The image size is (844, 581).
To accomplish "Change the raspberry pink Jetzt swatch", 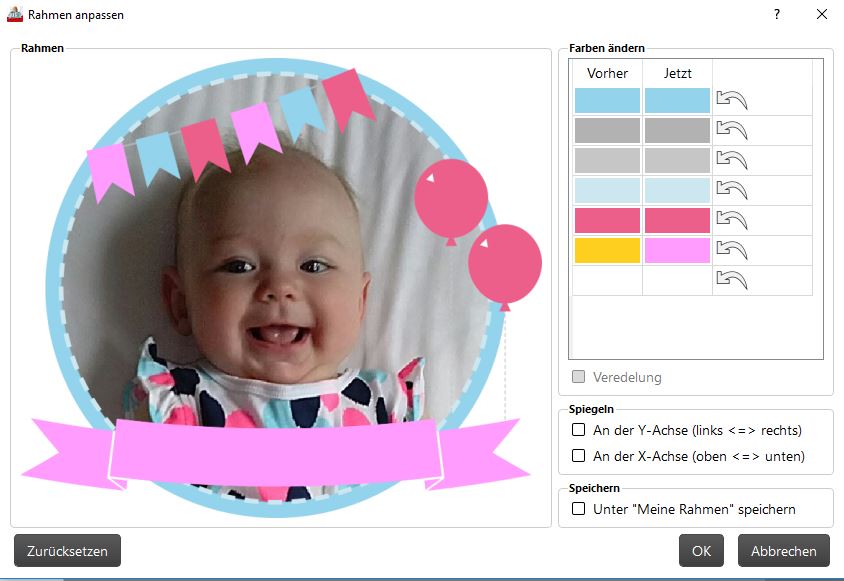I will tap(677, 220).
